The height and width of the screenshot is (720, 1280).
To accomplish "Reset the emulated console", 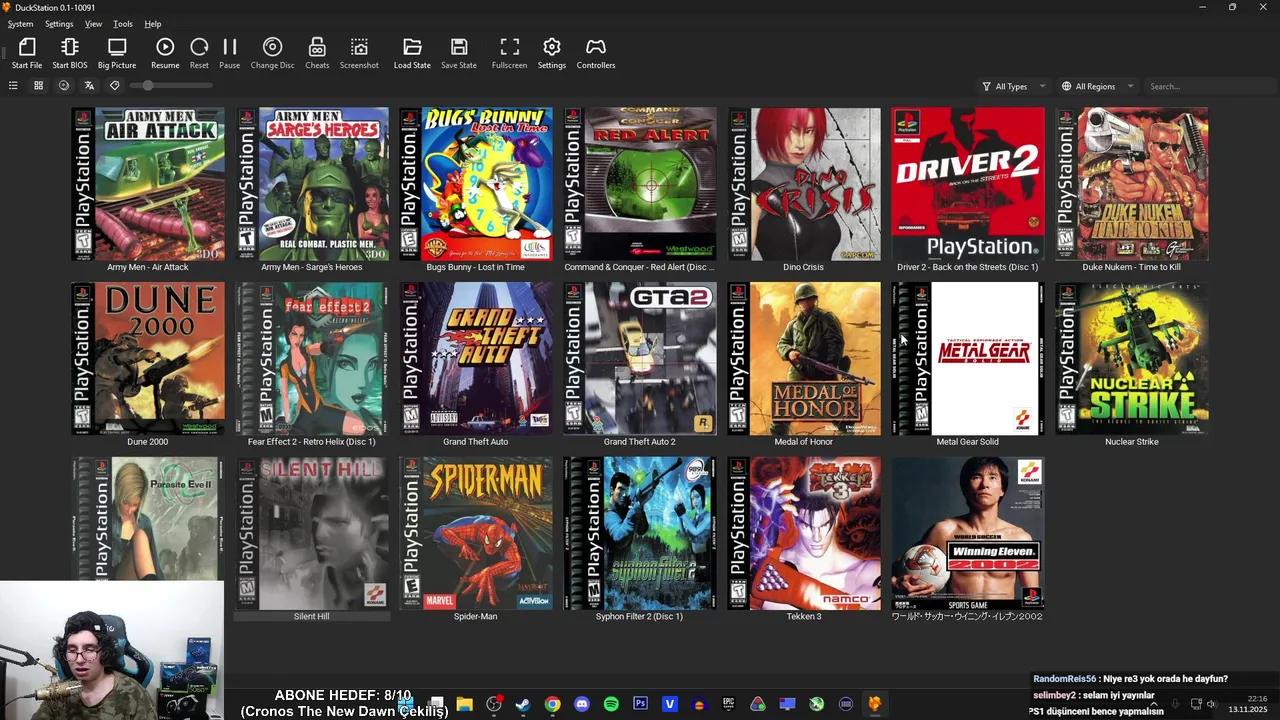I will coord(199,53).
